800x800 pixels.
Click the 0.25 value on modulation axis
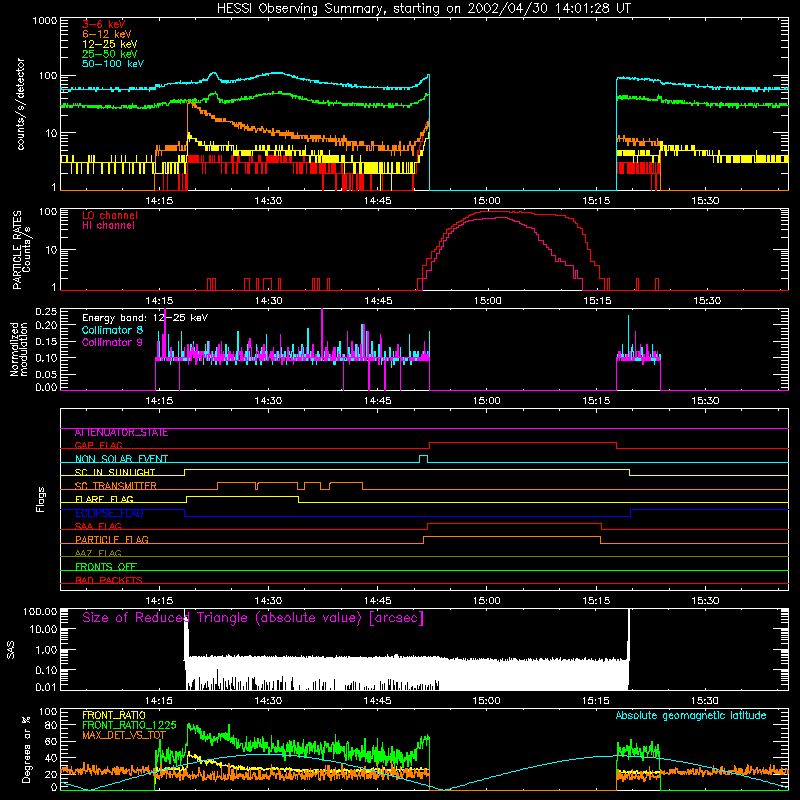click(46, 312)
